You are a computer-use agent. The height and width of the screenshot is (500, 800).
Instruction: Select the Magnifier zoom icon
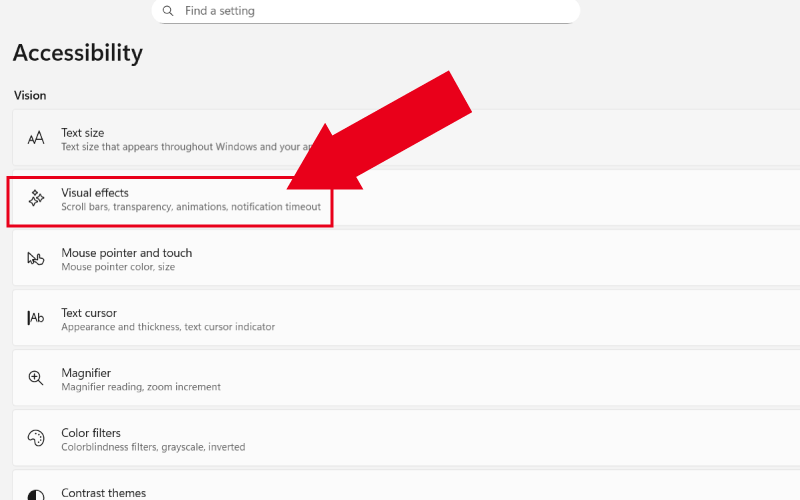click(36, 378)
